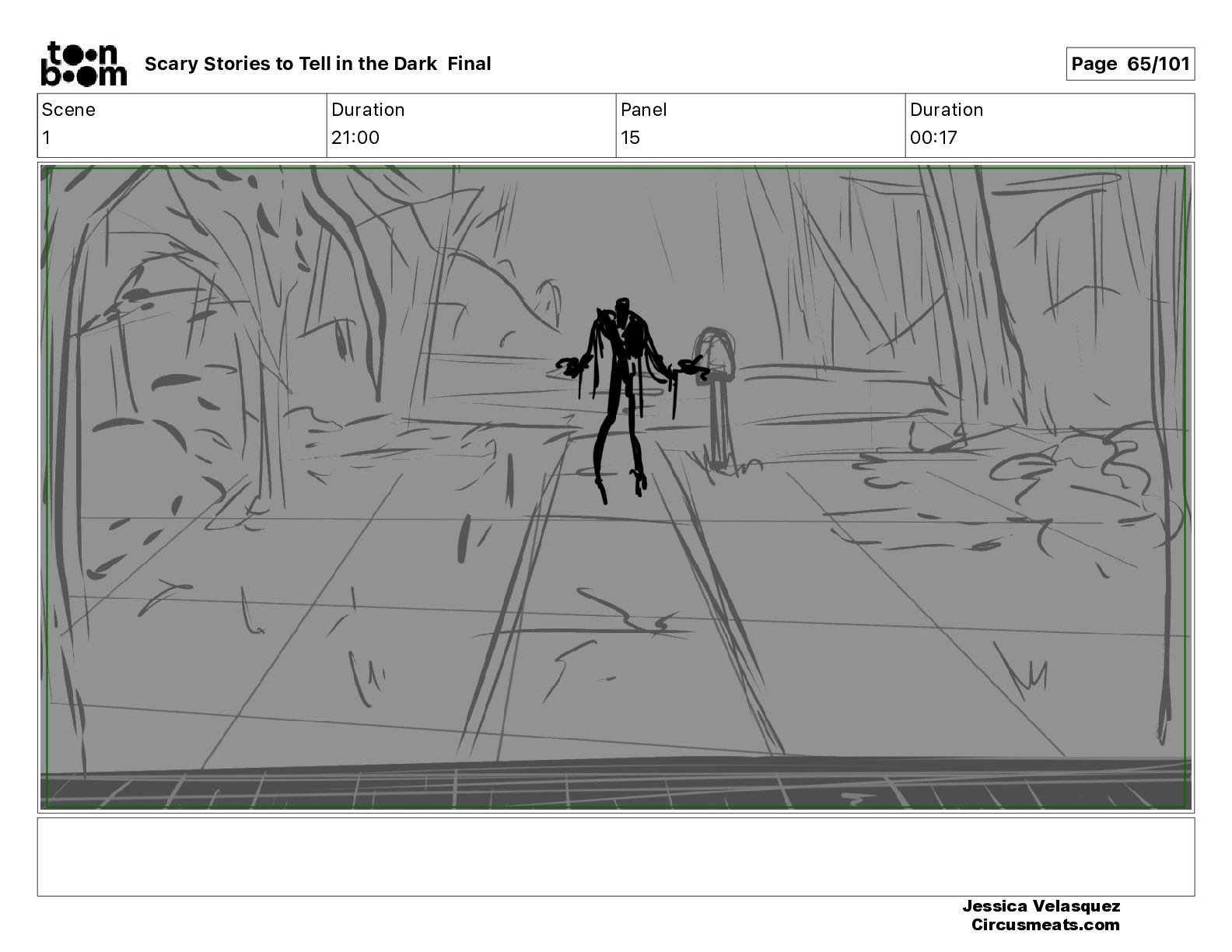Select the title "Scary Stories to Tell in the Dark Final"
Screen dimensions: 1232x952
[x=317, y=64]
